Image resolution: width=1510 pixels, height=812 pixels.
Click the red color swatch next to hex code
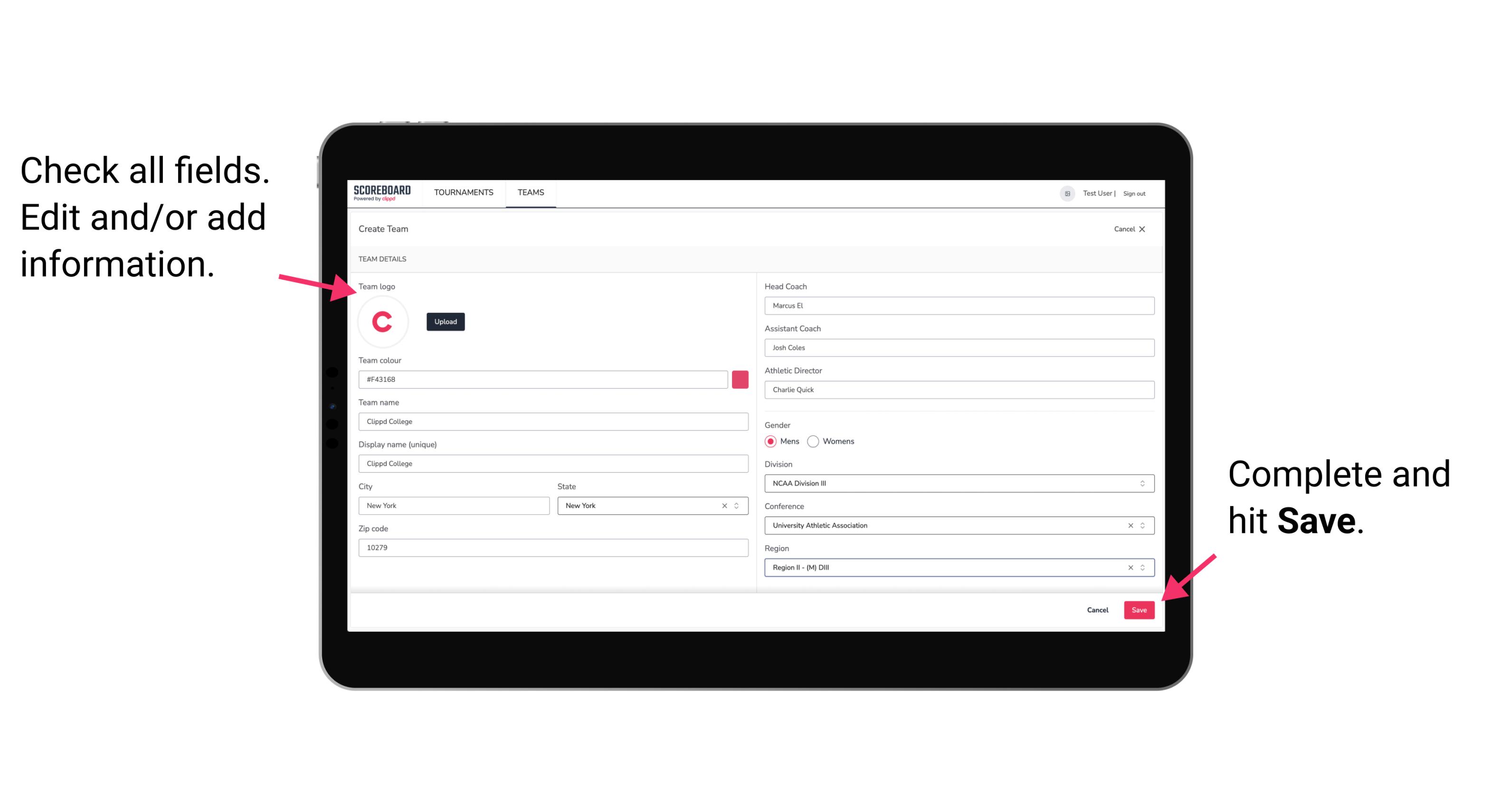click(741, 379)
